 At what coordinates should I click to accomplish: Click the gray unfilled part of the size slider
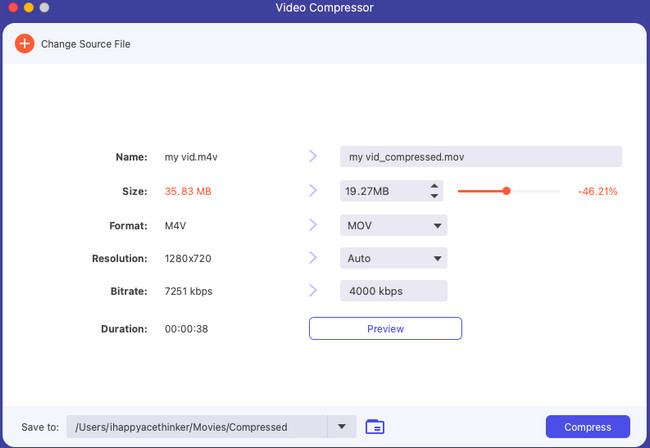(x=535, y=191)
